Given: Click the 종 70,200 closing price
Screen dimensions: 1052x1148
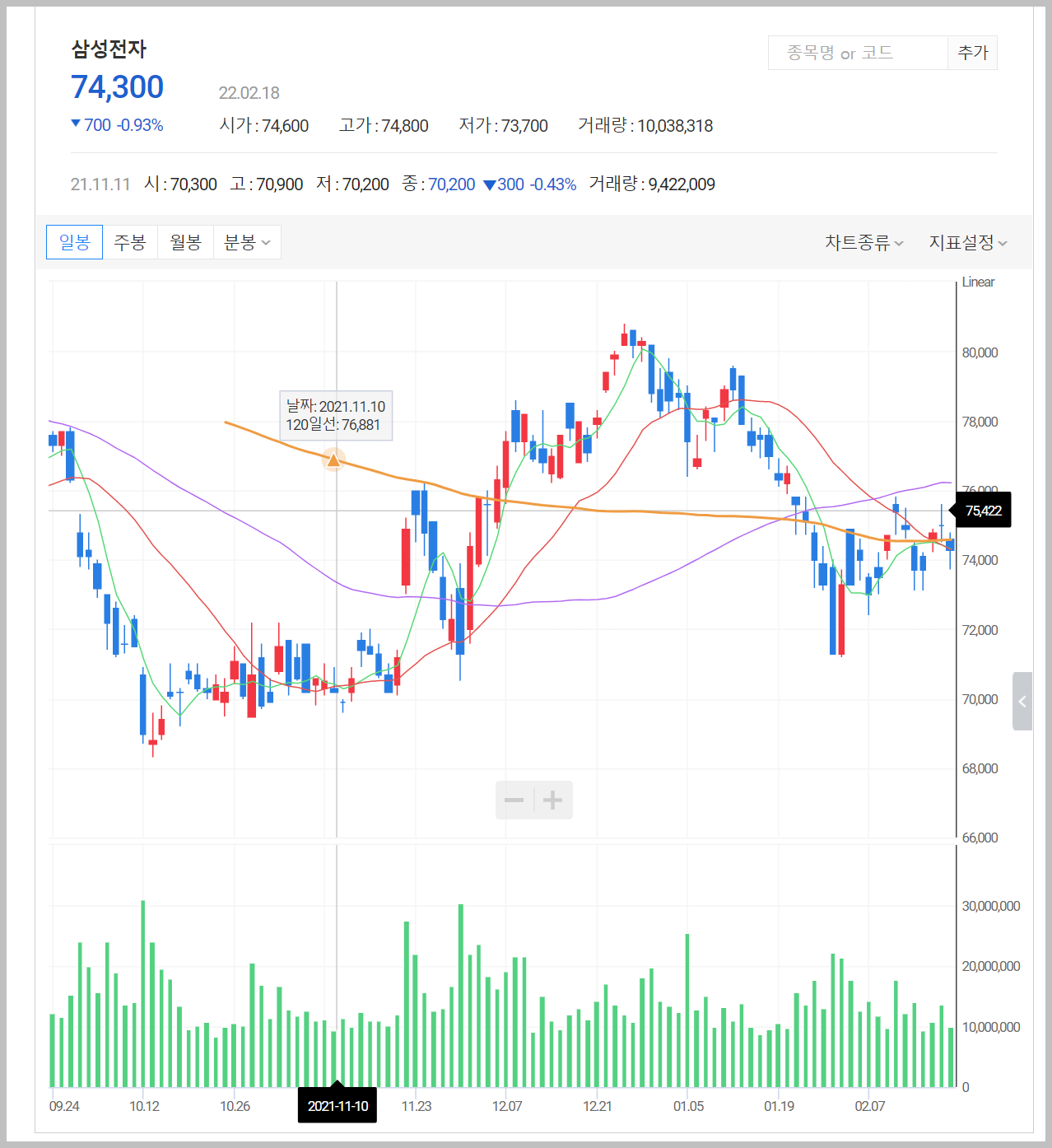Looking at the screenshot, I should 439,184.
